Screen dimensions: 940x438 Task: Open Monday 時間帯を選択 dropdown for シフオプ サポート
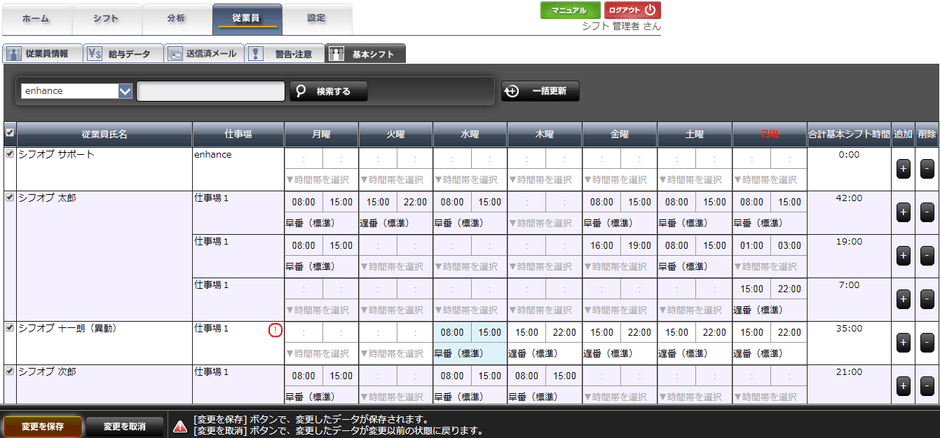pos(321,179)
